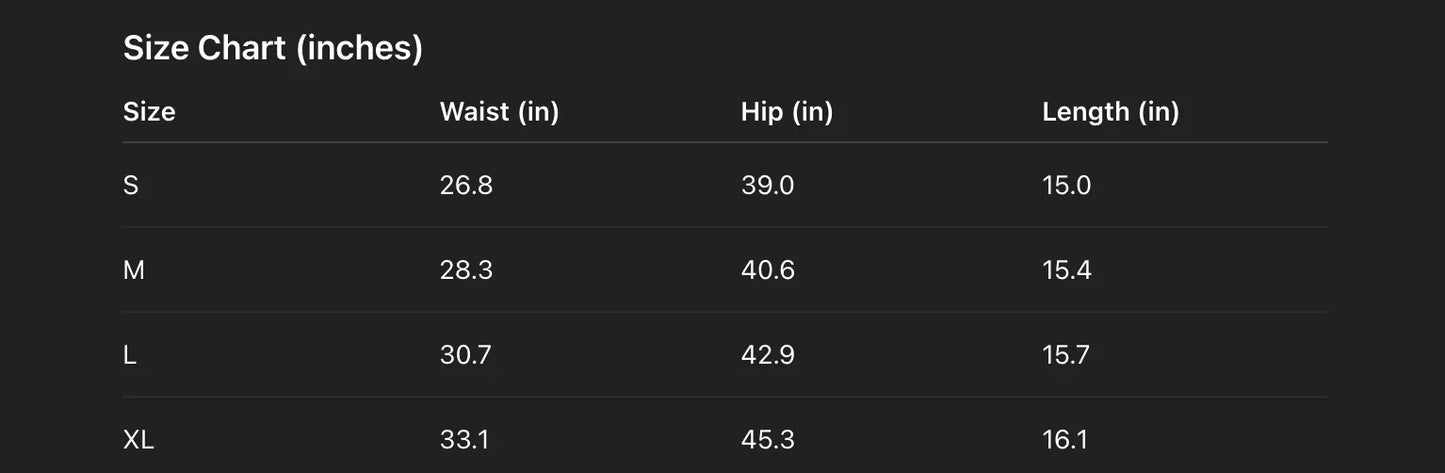Click the Size column header
Image resolution: width=1445 pixels, height=473 pixels.
point(149,112)
